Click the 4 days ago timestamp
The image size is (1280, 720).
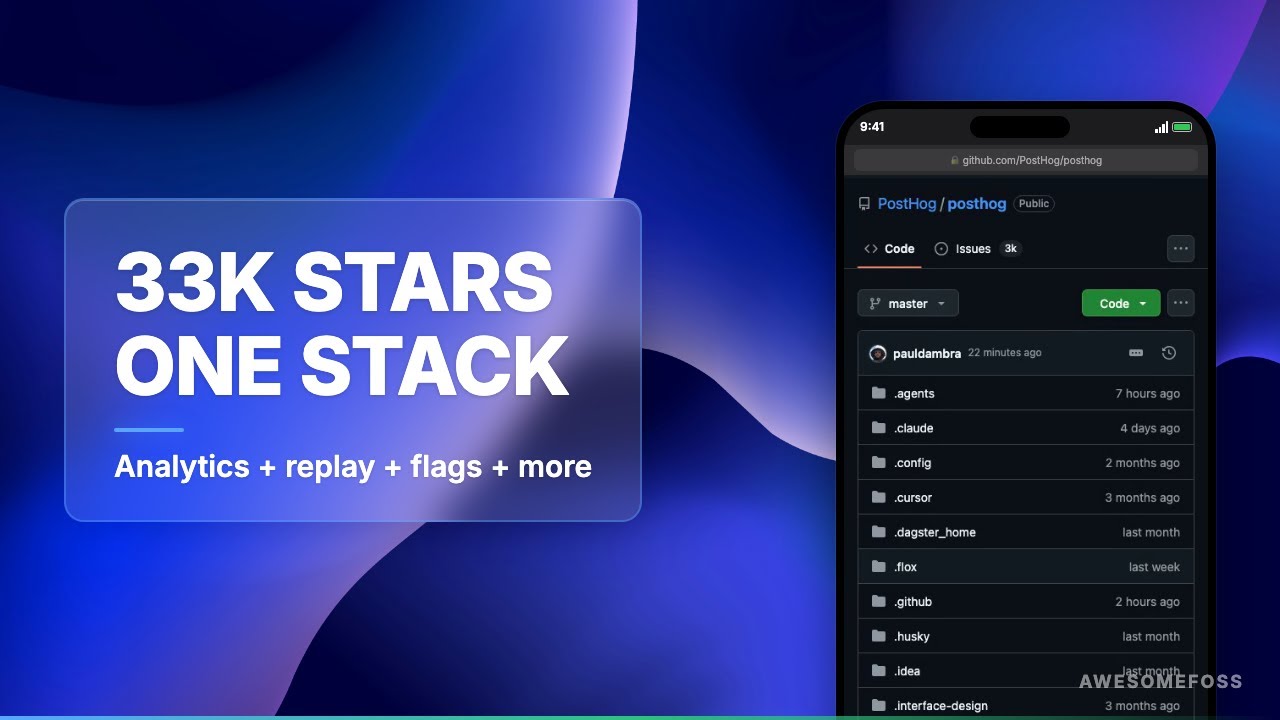1150,428
